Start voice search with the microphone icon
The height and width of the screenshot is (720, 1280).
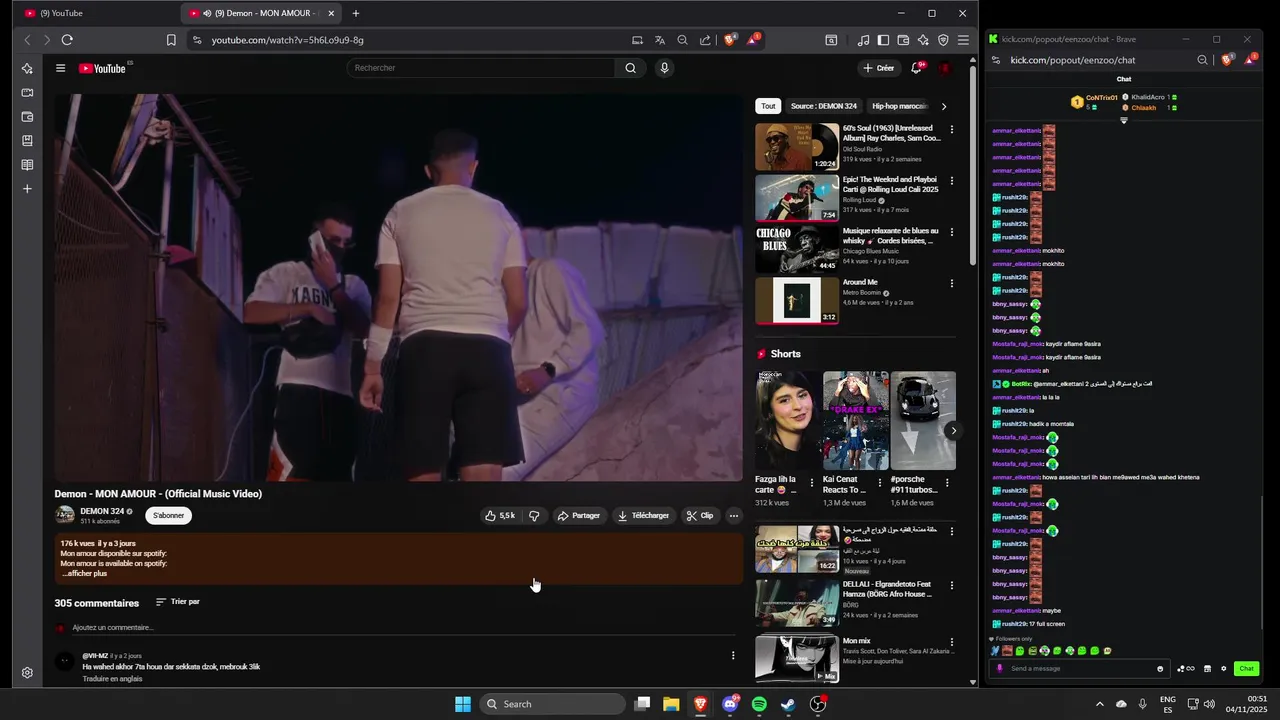(664, 68)
